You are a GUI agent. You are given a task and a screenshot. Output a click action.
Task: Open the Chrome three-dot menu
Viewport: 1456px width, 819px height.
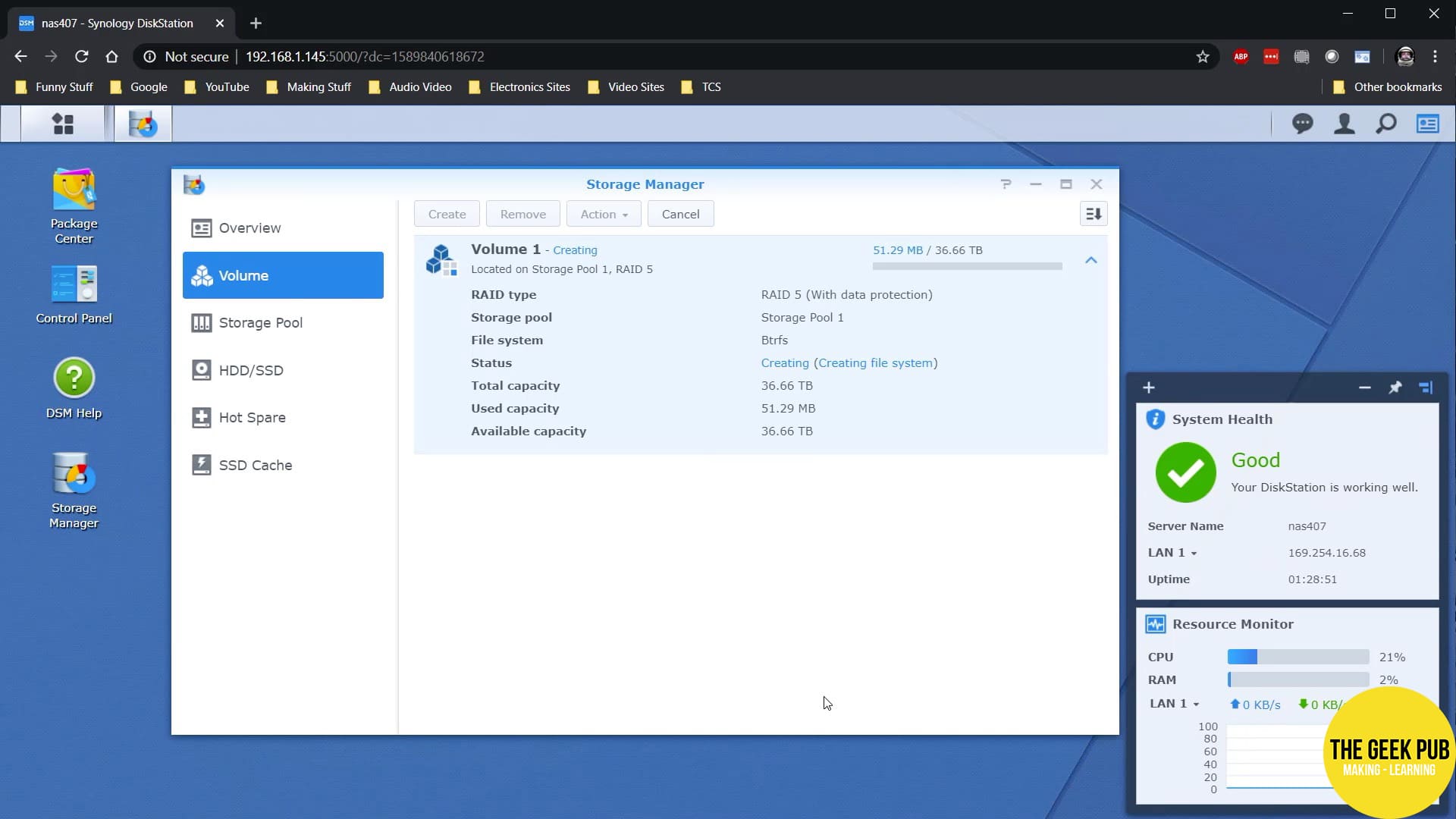click(x=1435, y=57)
